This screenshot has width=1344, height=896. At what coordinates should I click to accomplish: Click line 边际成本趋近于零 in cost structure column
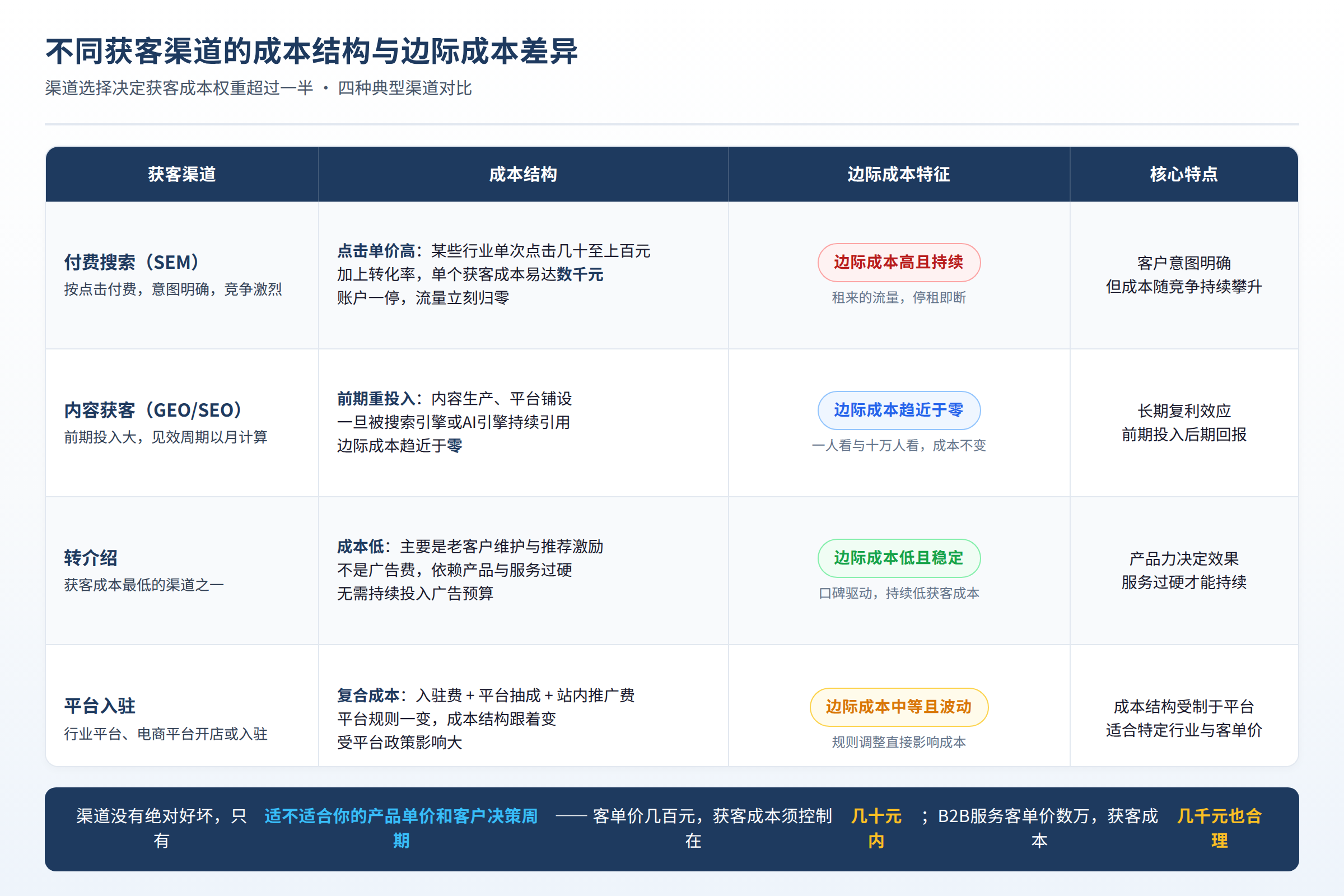tap(399, 446)
